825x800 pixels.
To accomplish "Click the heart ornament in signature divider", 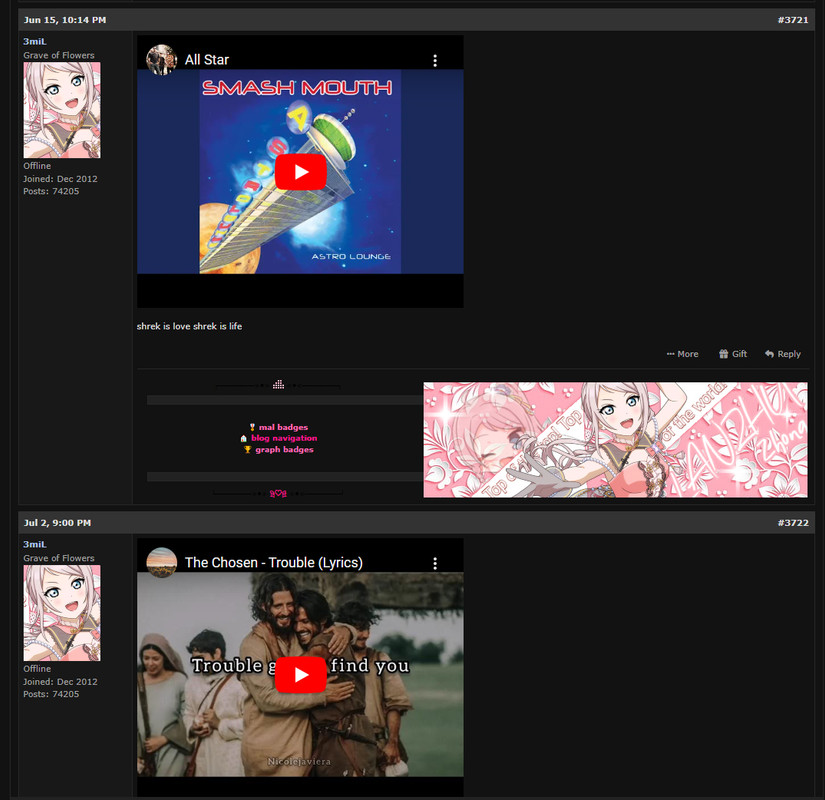I will (x=278, y=494).
